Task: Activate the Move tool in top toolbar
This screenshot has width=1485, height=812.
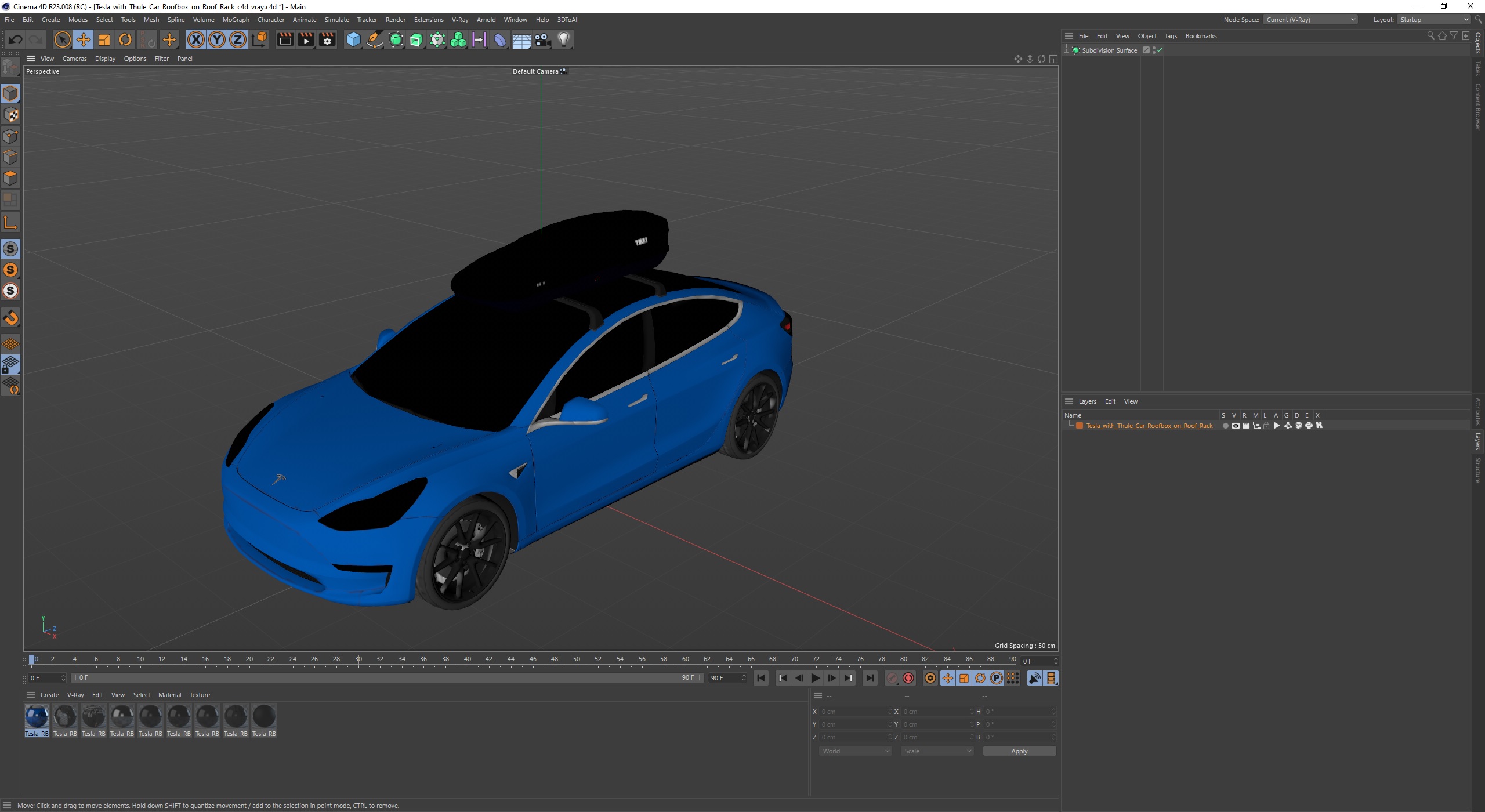Action: click(83, 39)
